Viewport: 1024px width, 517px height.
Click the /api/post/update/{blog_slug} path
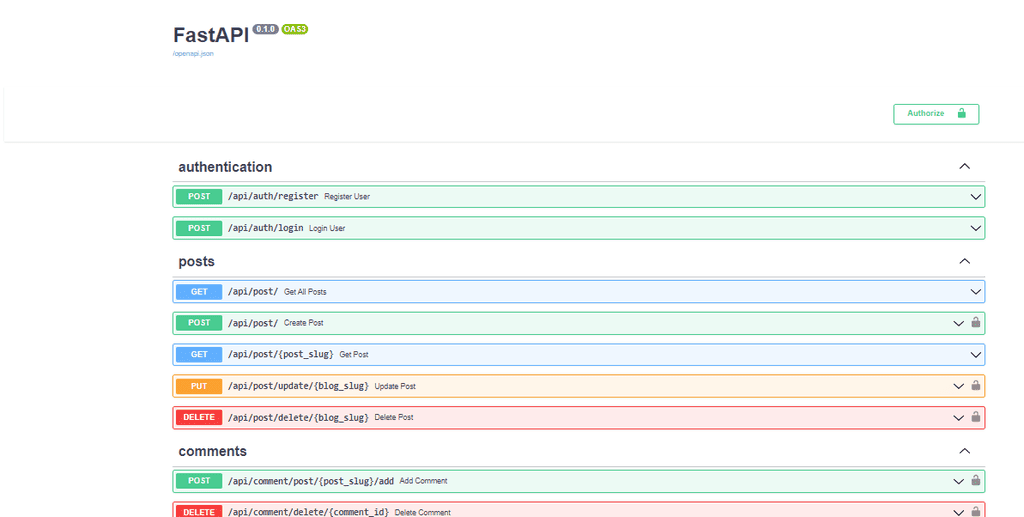pyautogui.click(x=298, y=386)
